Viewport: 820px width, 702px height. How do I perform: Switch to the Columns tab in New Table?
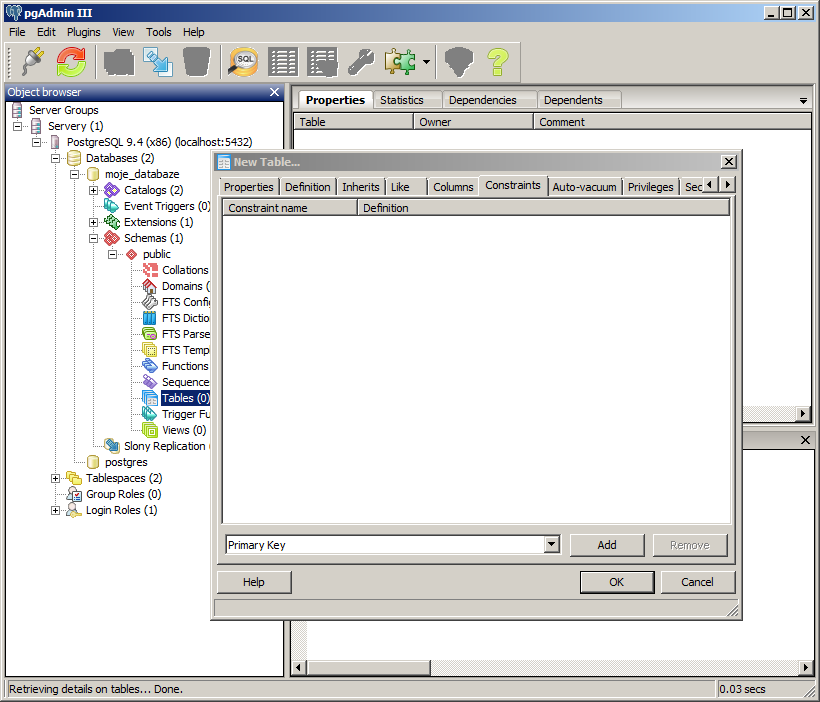(453, 187)
